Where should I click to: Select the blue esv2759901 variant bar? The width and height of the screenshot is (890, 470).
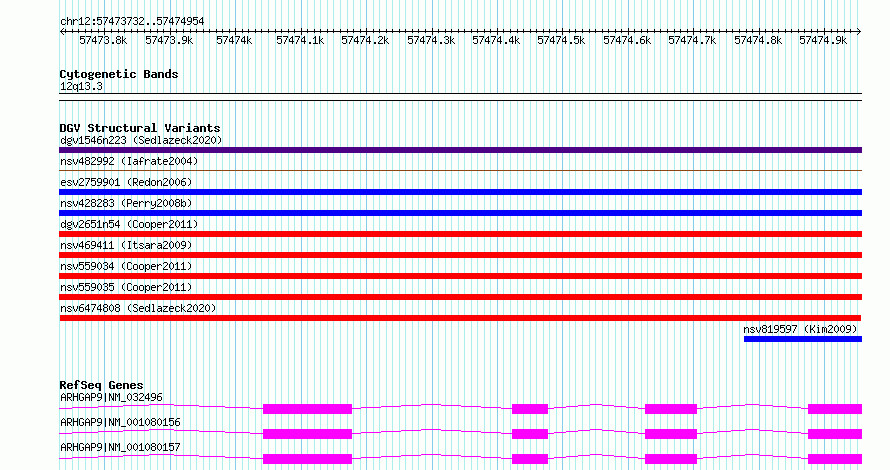click(x=460, y=192)
